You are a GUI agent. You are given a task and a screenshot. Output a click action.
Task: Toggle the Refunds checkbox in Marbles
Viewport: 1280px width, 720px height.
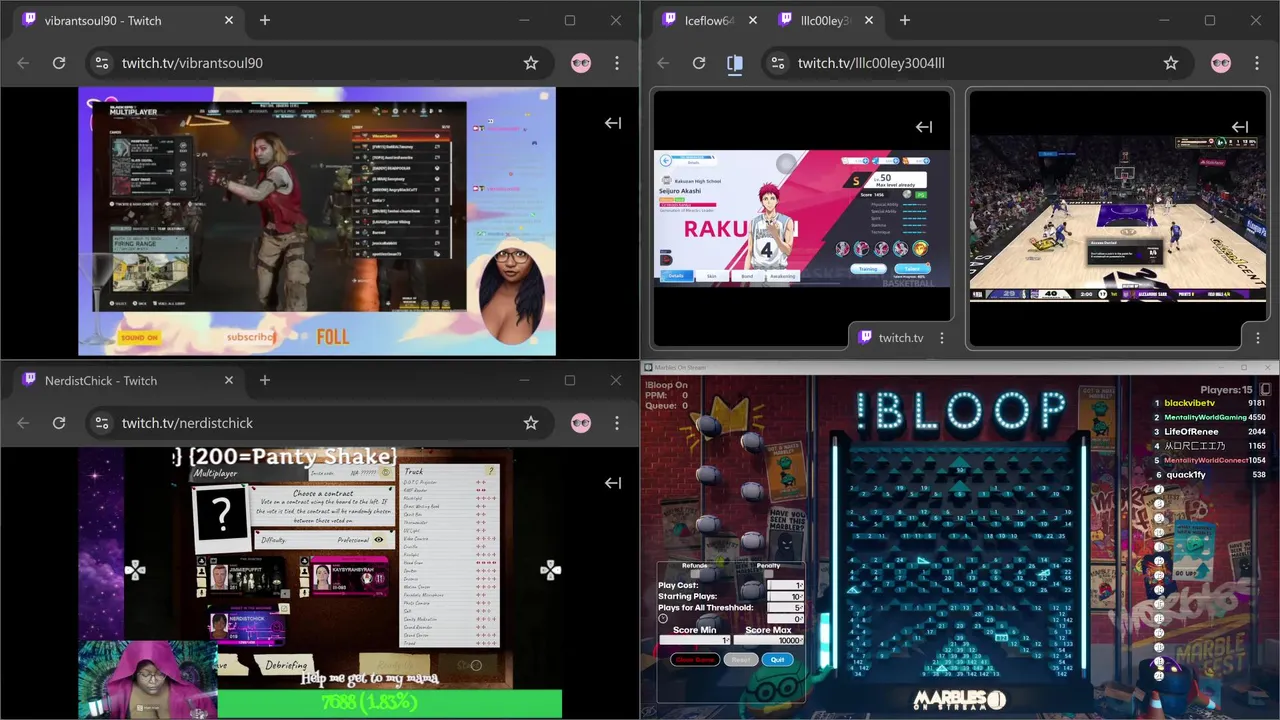point(695,574)
